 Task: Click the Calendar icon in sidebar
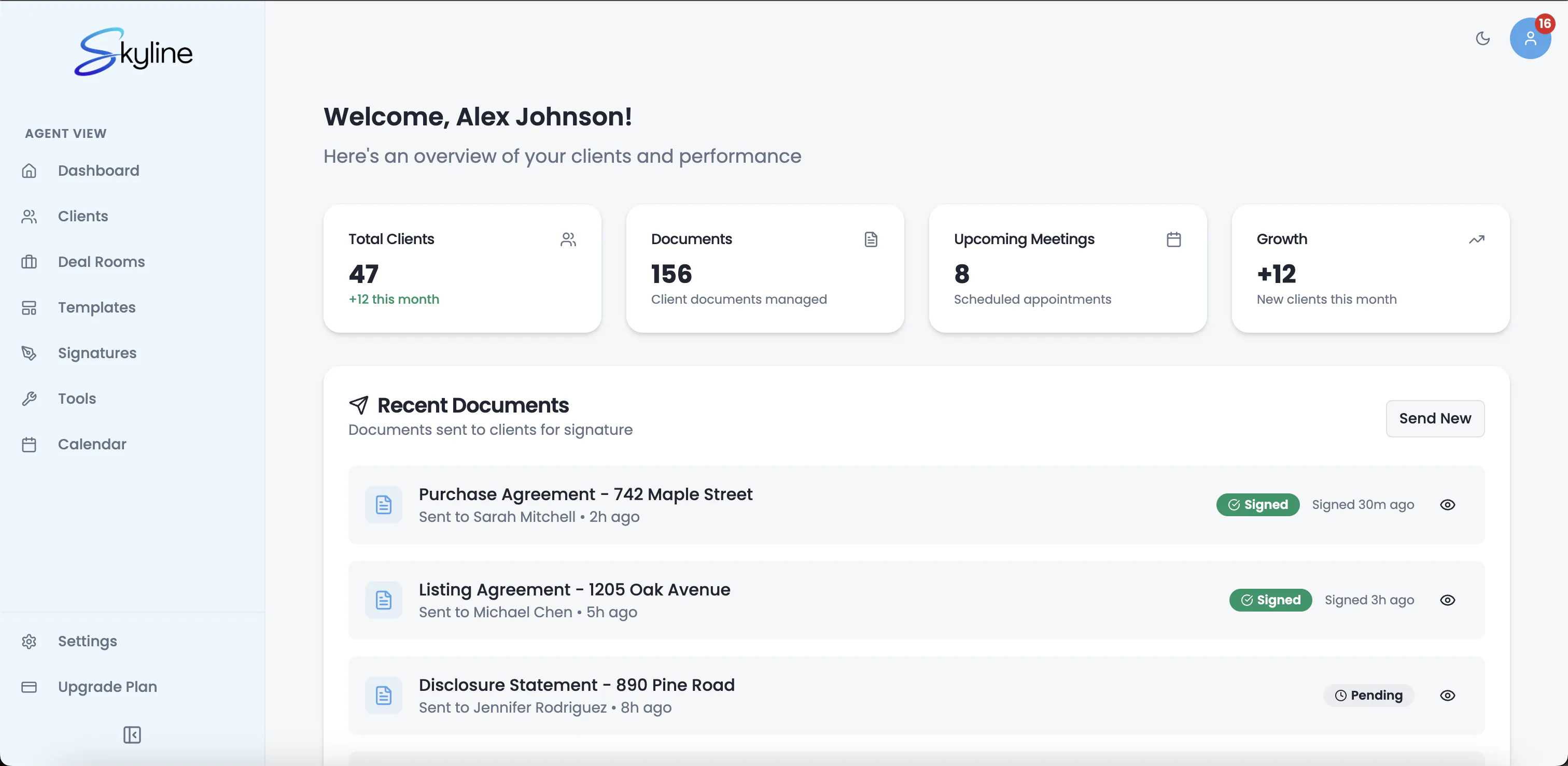pos(29,445)
